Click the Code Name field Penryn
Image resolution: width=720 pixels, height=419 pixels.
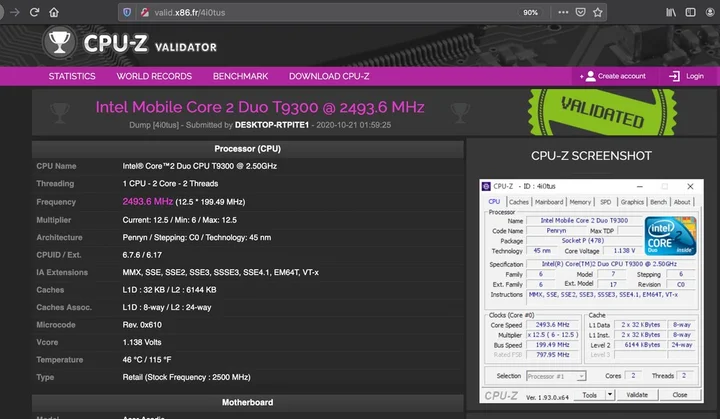557,231
